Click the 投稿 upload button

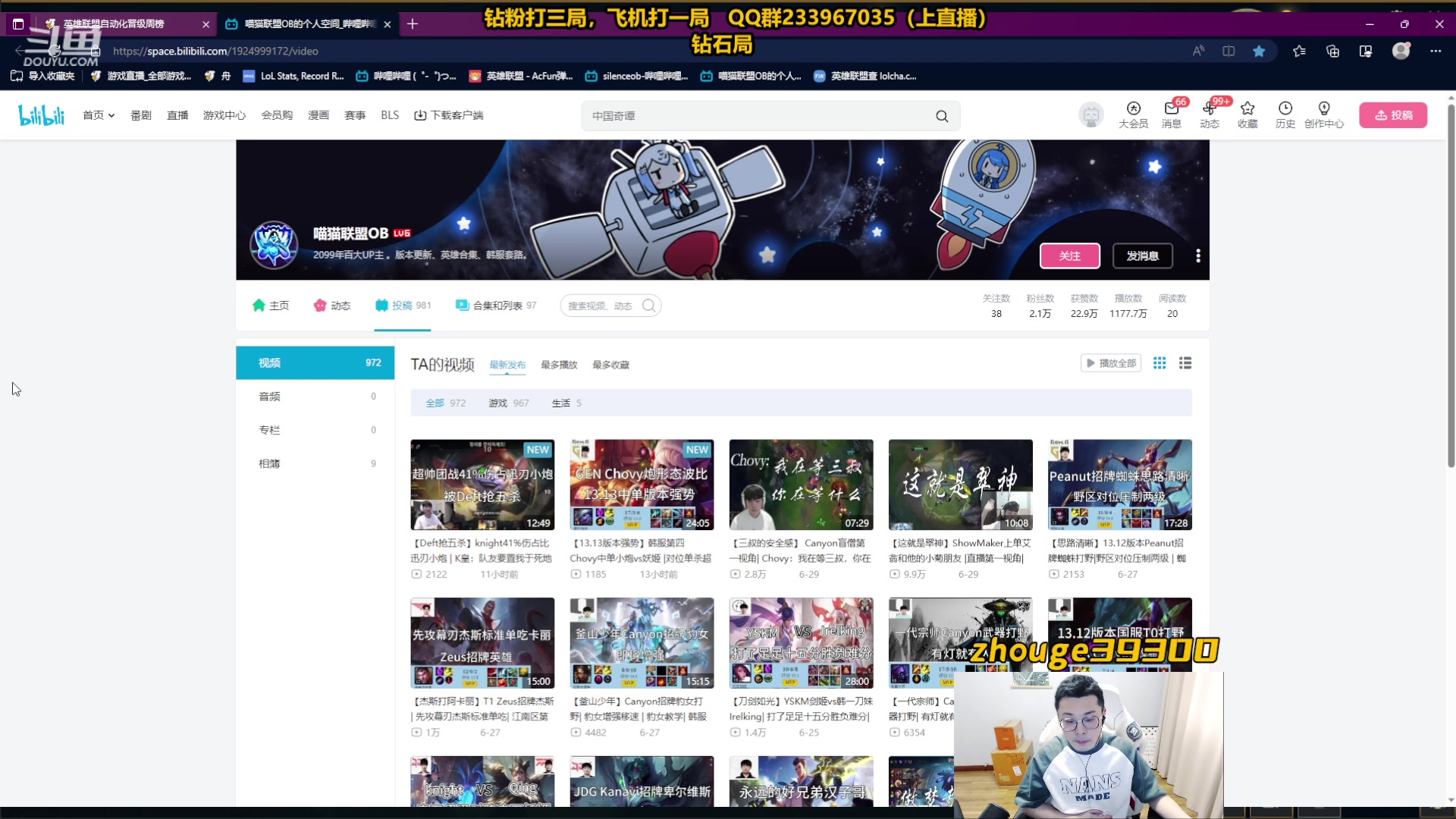pos(1393,115)
